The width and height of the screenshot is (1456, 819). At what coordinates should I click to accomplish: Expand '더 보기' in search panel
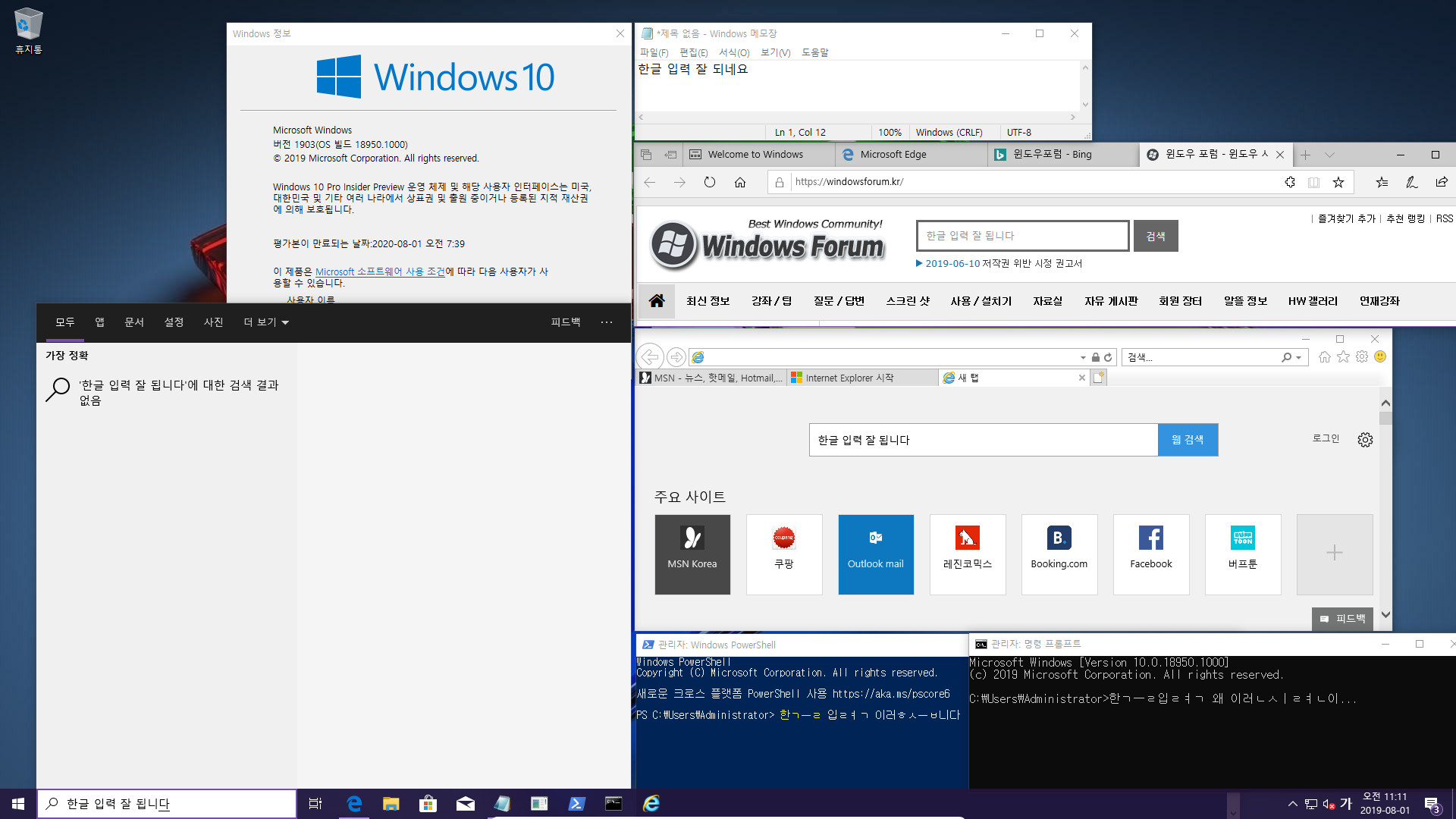(266, 322)
